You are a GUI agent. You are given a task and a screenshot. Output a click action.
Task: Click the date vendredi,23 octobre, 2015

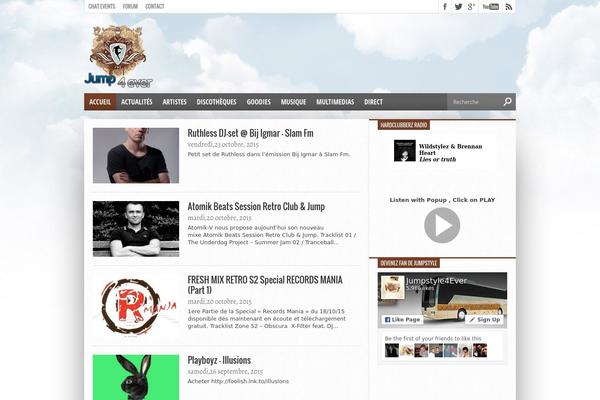(223, 144)
